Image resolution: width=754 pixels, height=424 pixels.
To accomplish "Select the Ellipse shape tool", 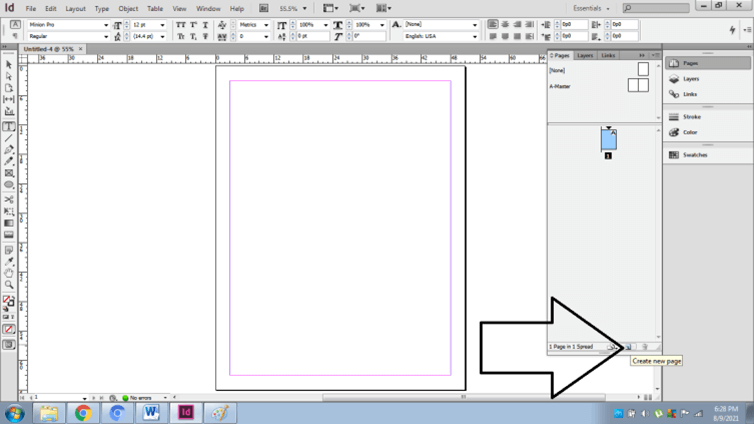I will point(9,185).
